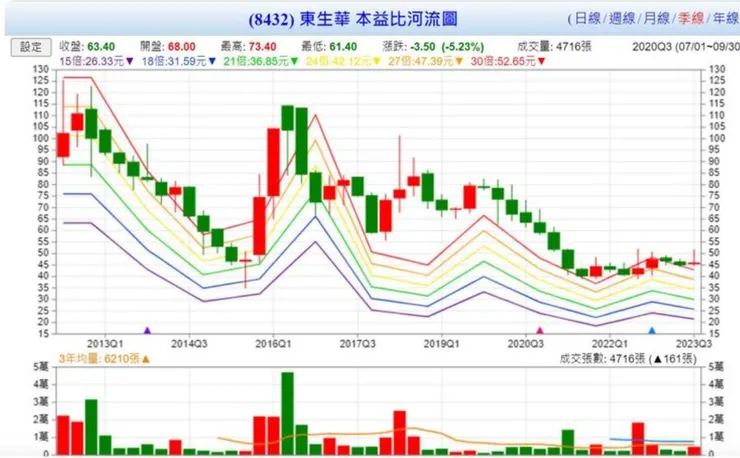Switch to 週線 weekly chart
Screen dimensions: 740x458
(622, 19)
